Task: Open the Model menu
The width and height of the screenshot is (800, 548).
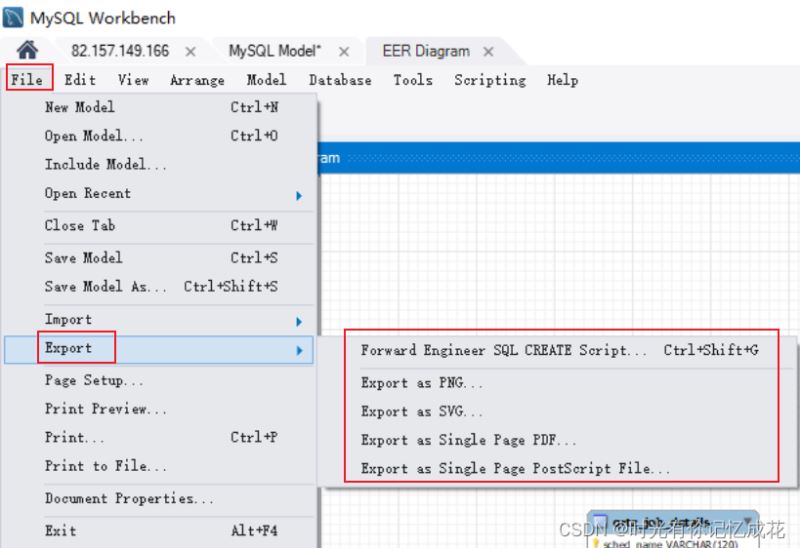Action: (x=266, y=80)
